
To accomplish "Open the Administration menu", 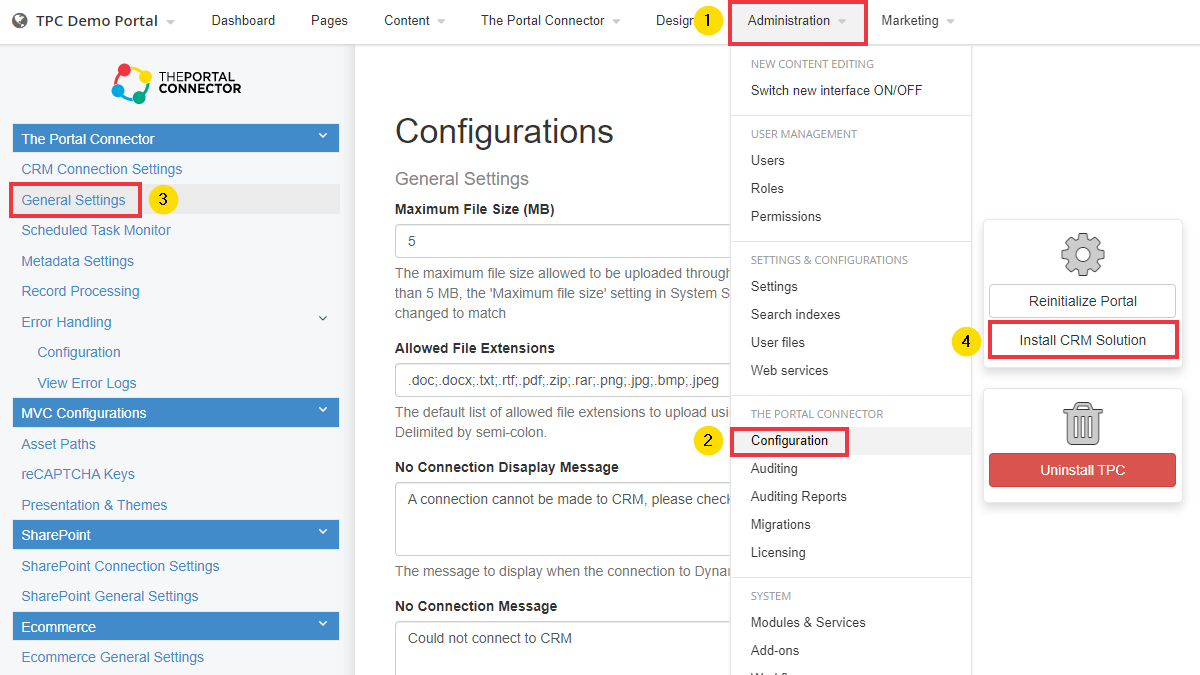I will pyautogui.click(x=797, y=21).
